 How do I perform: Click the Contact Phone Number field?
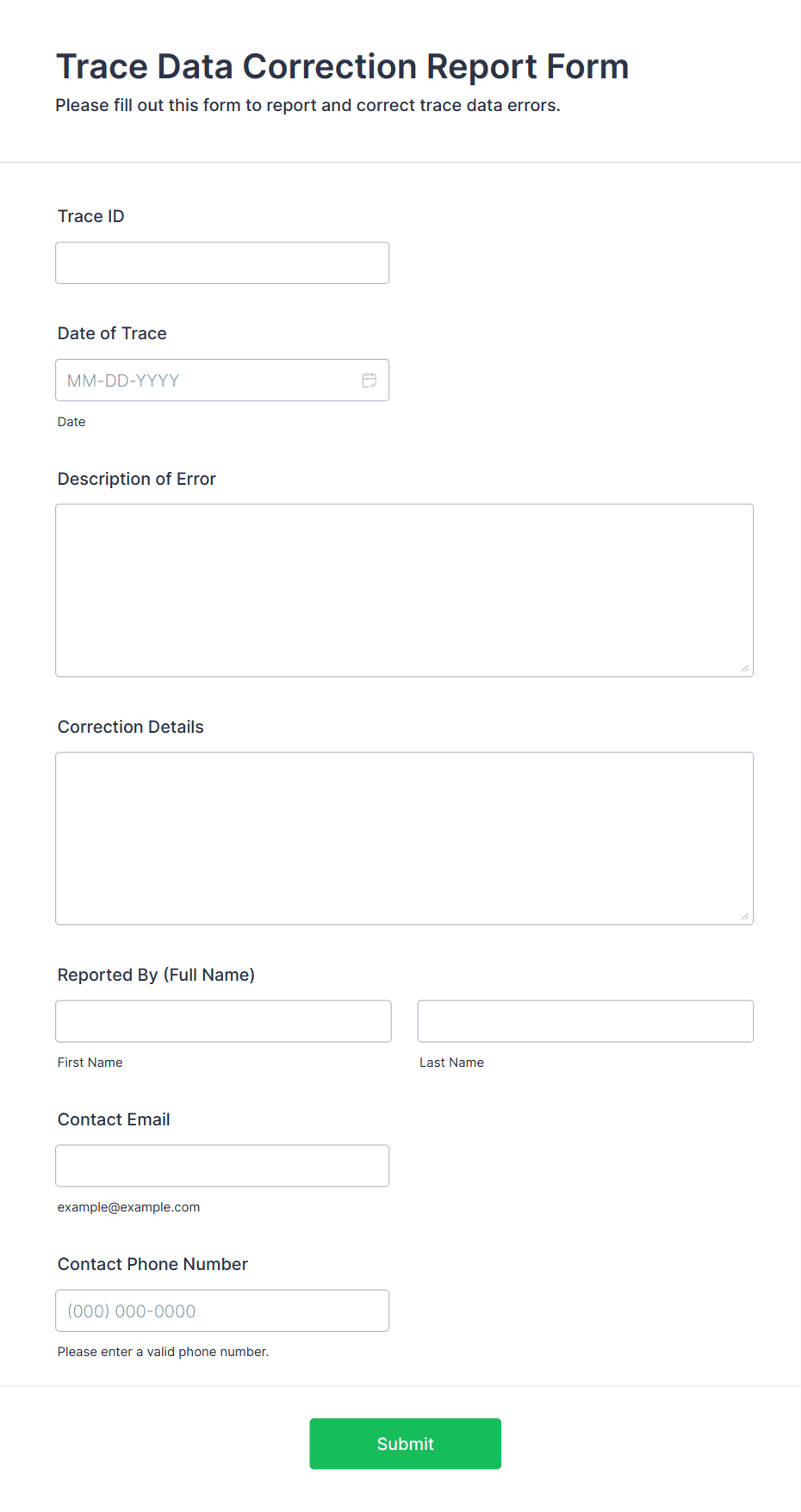[x=222, y=1311]
